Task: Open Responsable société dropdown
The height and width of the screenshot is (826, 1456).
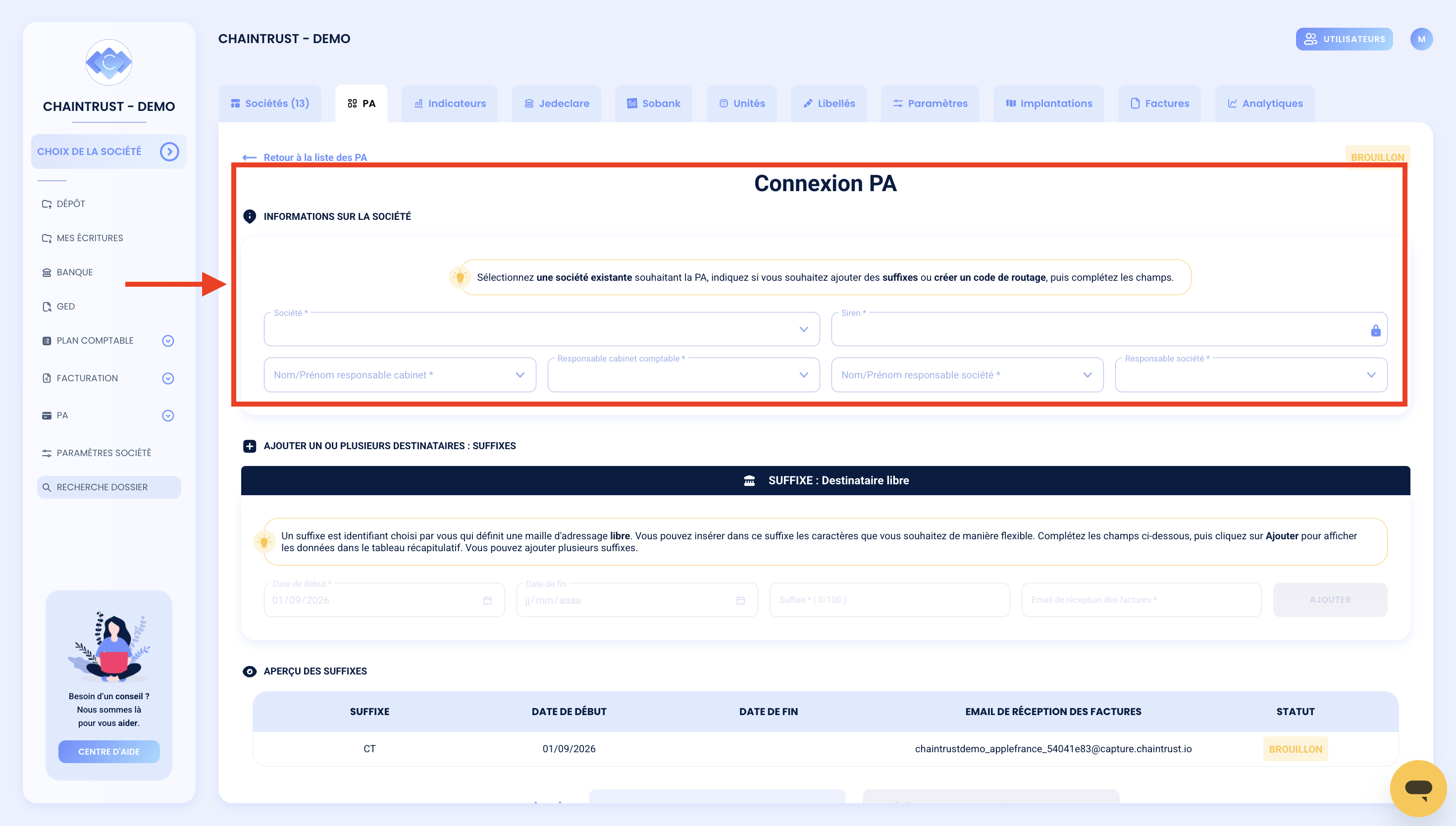Action: pyautogui.click(x=1251, y=375)
